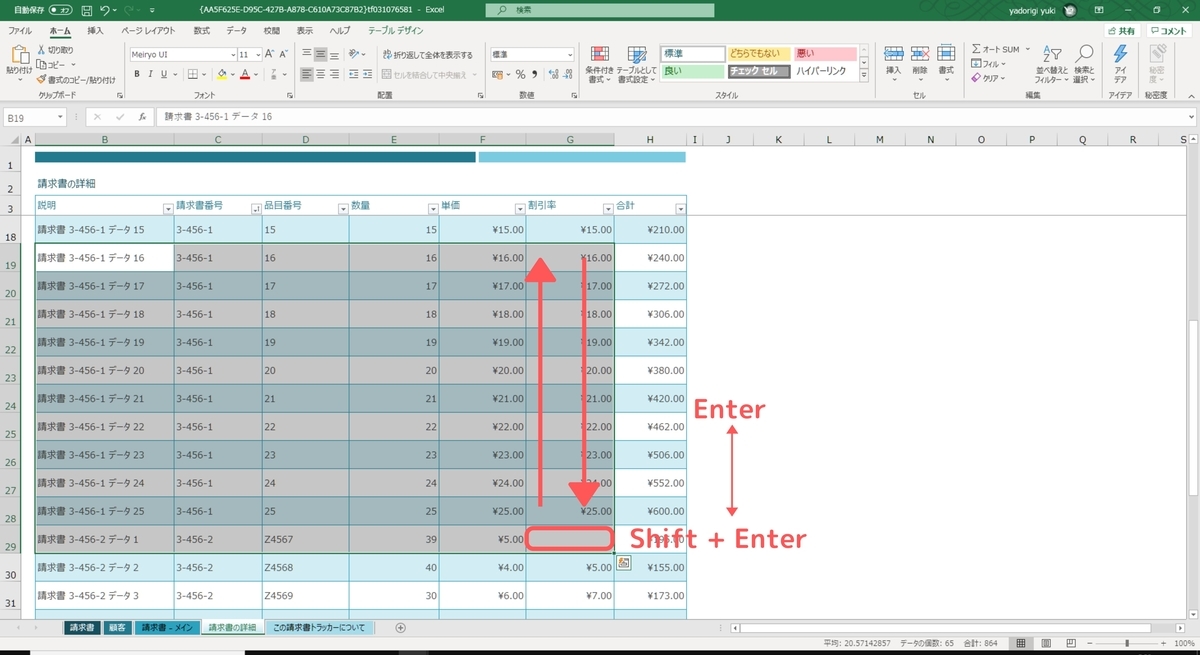This screenshot has width=1200, height=655.
Task: Toggle the AutoSave (自動保存) switch
Action: [60, 10]
